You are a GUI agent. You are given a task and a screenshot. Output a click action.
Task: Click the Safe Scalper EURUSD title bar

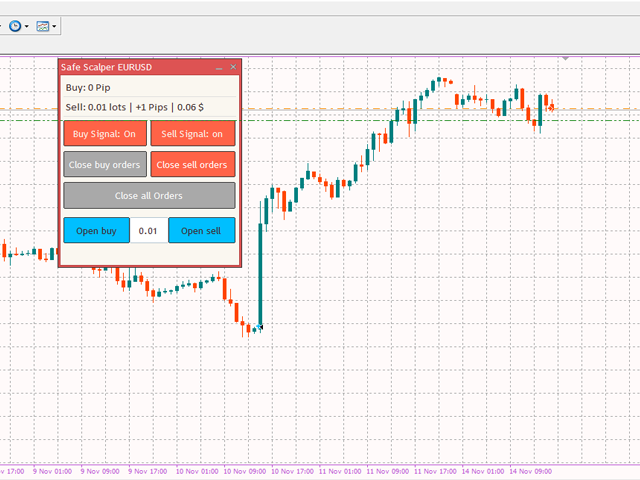130,67
